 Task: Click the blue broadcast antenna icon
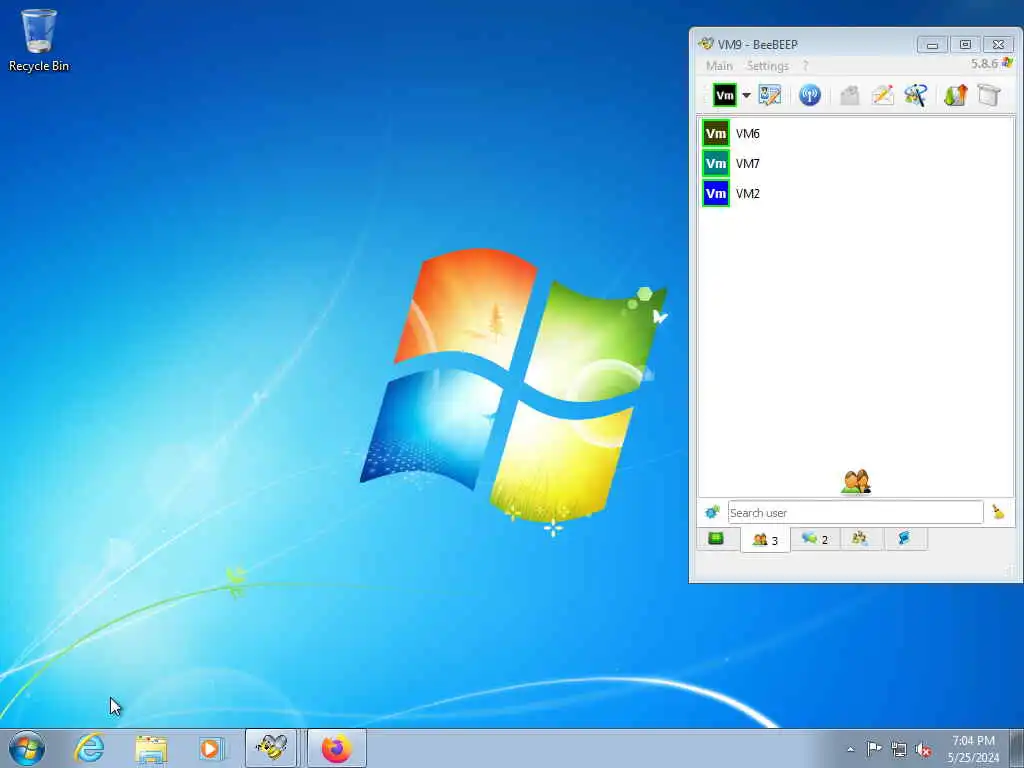pos(810,95)
